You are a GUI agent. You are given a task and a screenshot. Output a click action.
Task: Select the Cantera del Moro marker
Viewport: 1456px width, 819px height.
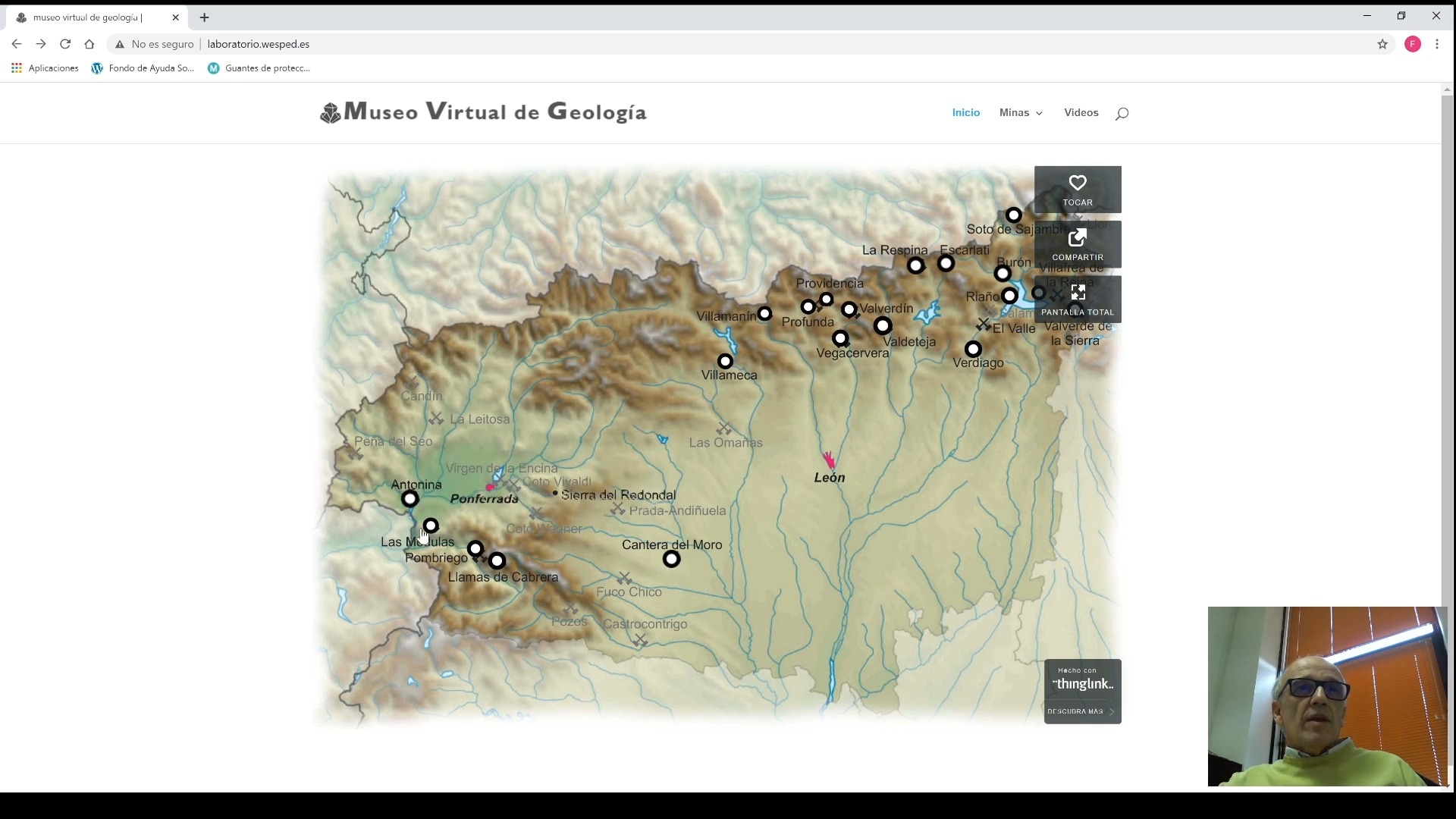click(x=672, y=560)
